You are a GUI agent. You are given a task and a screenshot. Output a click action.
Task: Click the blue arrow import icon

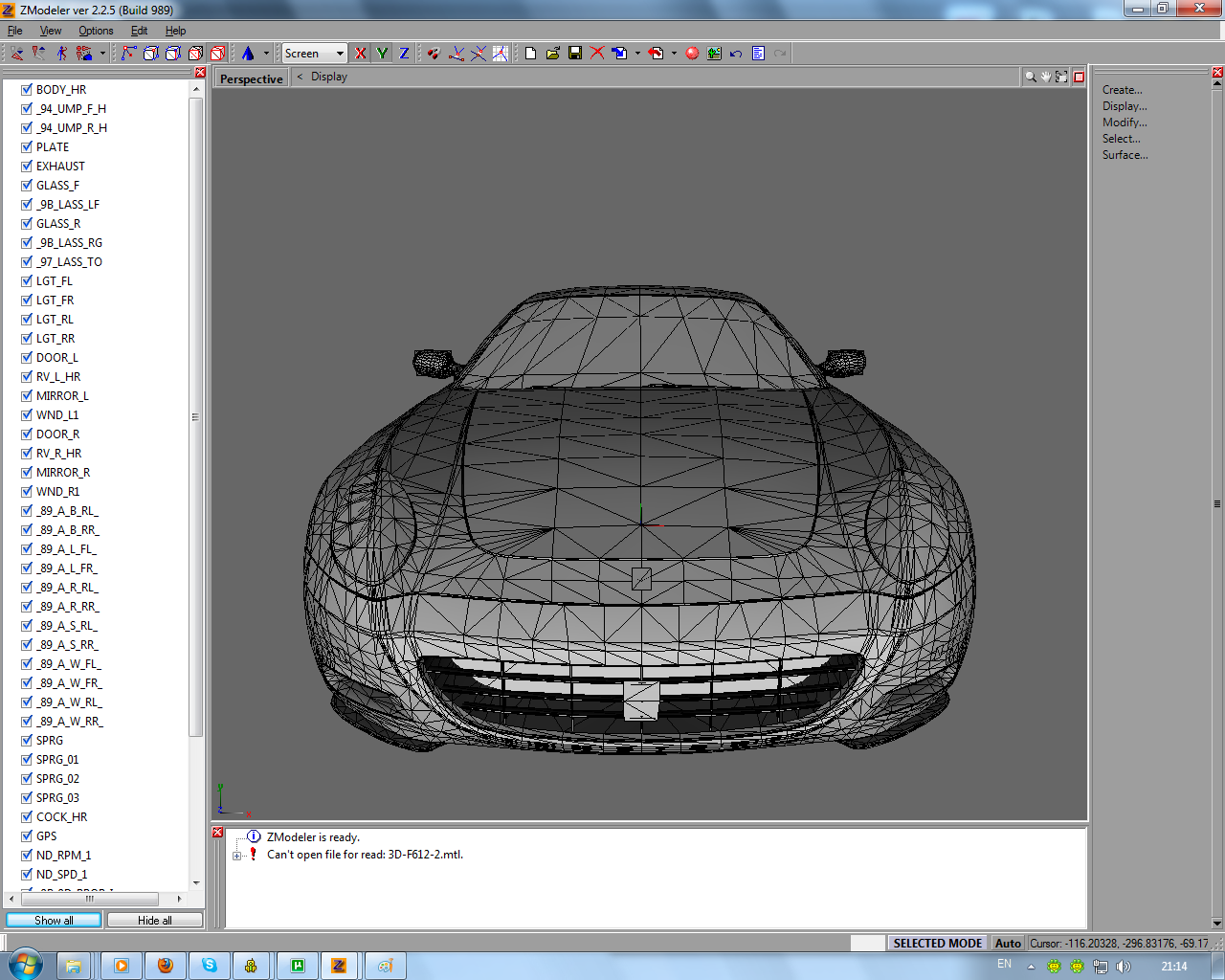[x=619, y=54]
